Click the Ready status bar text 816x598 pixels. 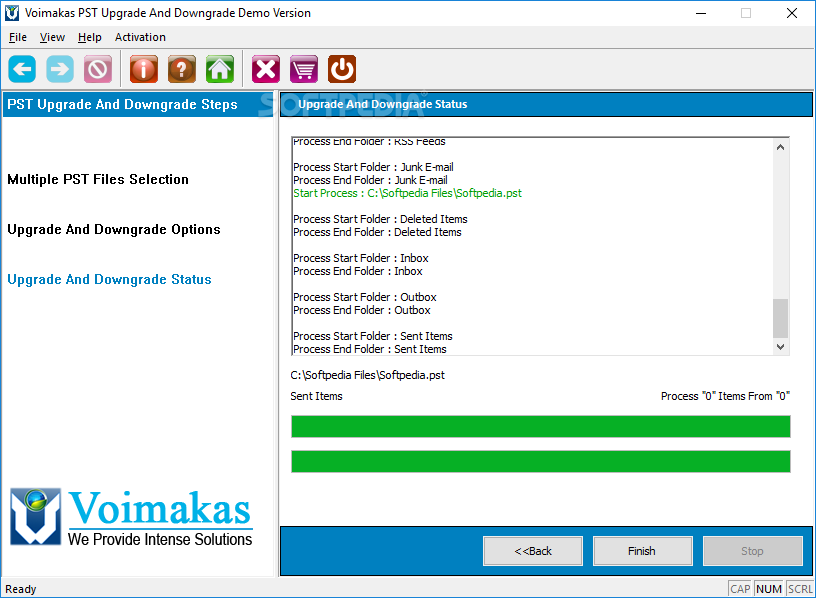[x=21, y=589]
